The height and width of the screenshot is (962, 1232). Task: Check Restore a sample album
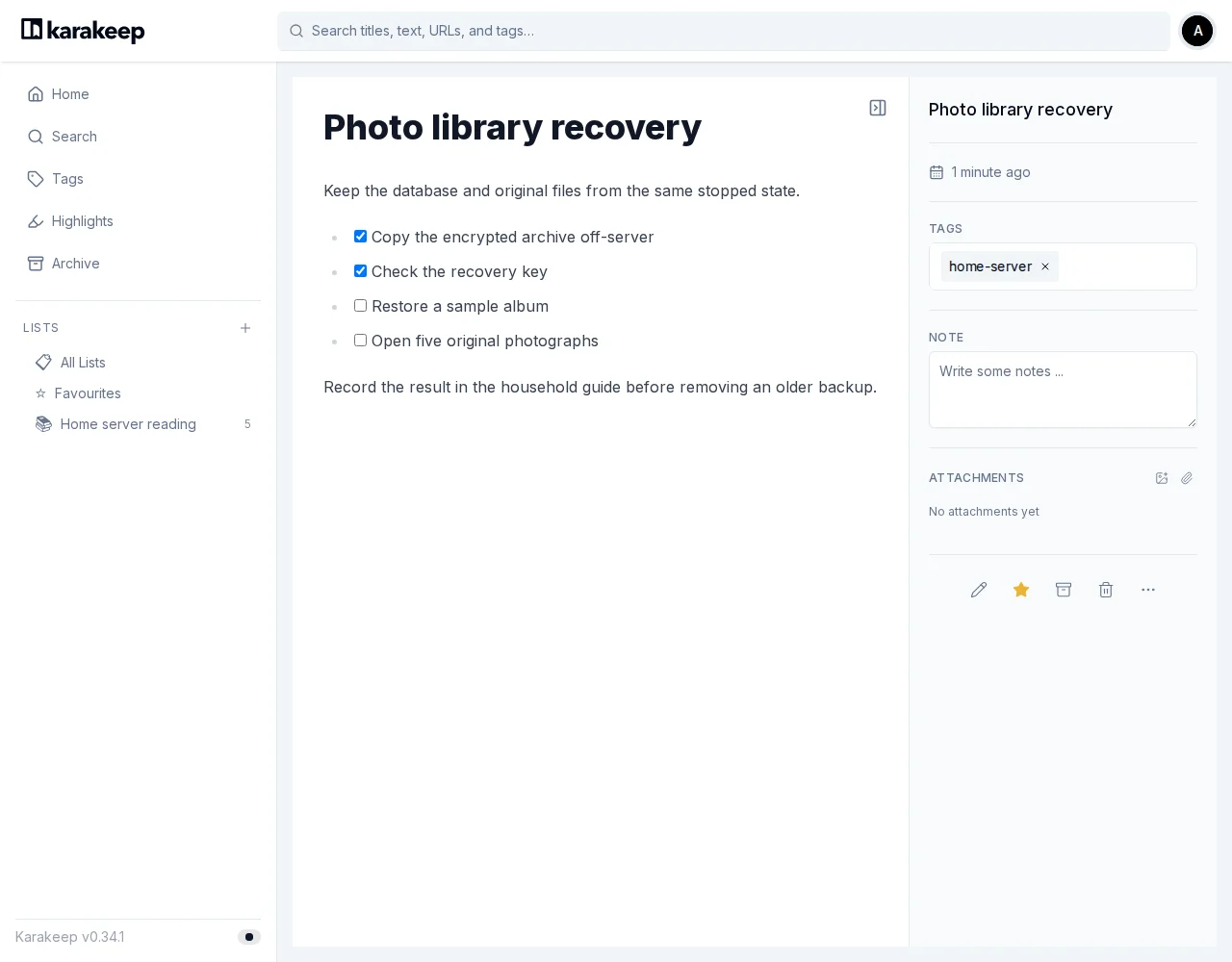360,306
